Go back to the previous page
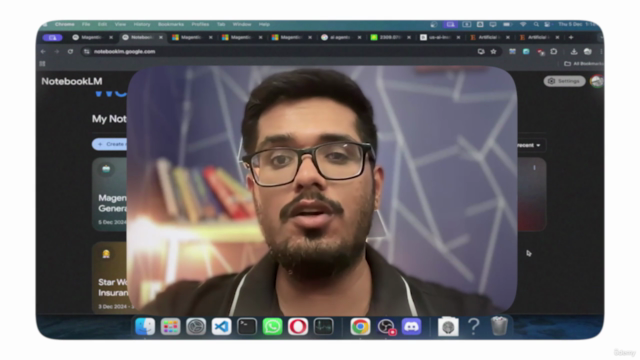This screenshot has width=640, height=360. tap(43, 51)
